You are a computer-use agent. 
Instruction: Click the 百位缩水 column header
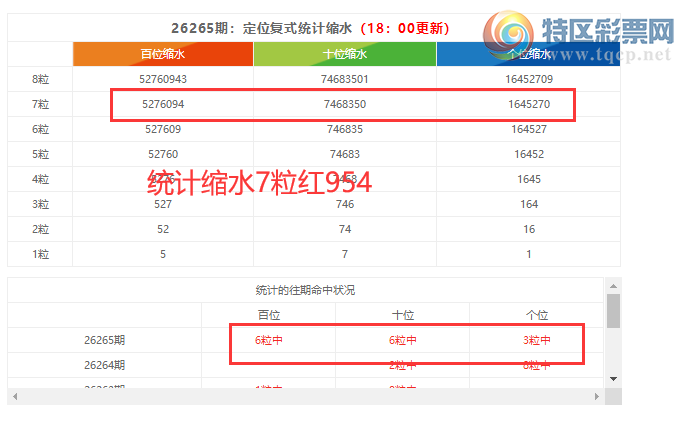(163, 54)
